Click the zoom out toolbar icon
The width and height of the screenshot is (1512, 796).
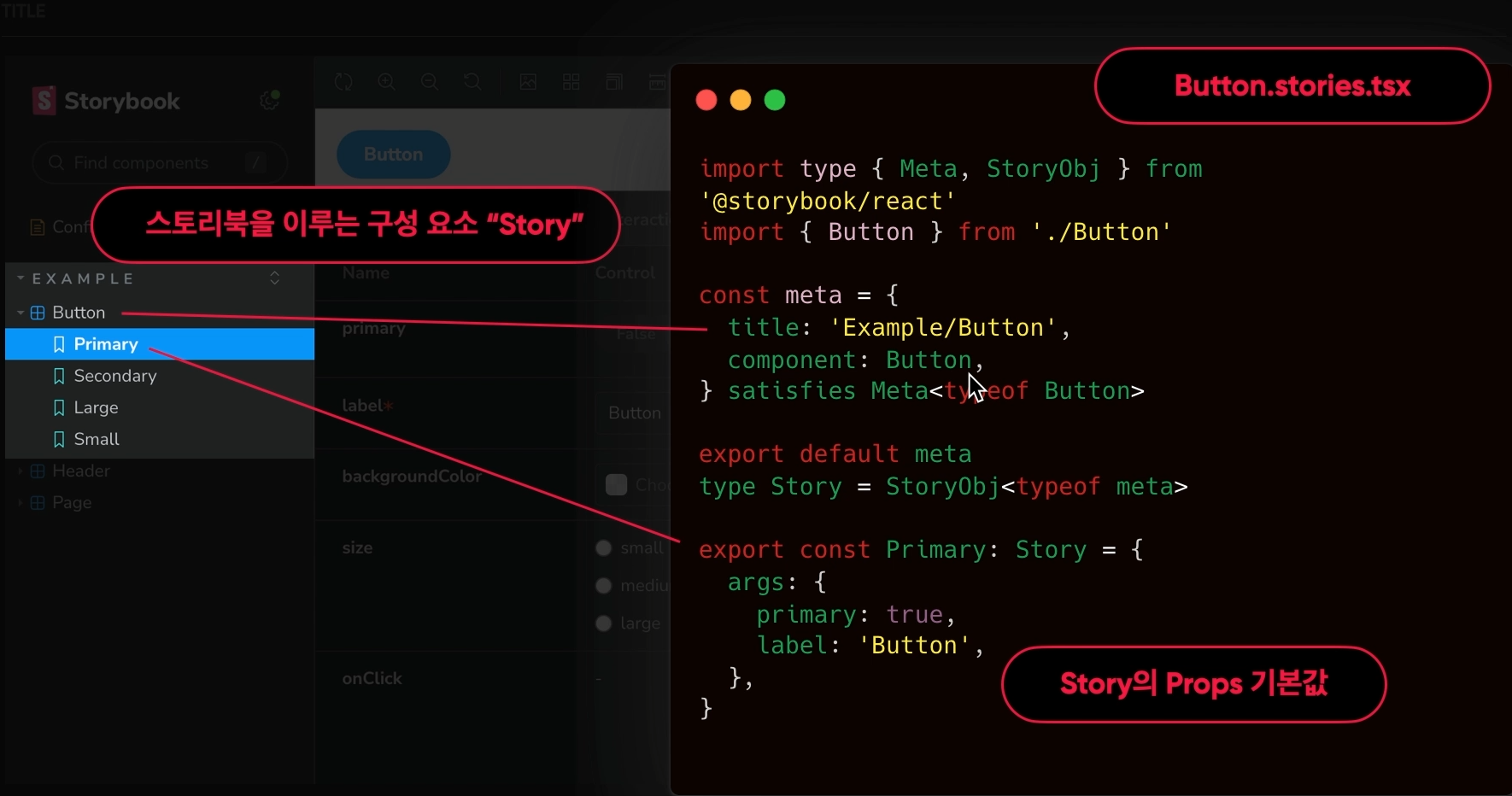tap(430, 82)
